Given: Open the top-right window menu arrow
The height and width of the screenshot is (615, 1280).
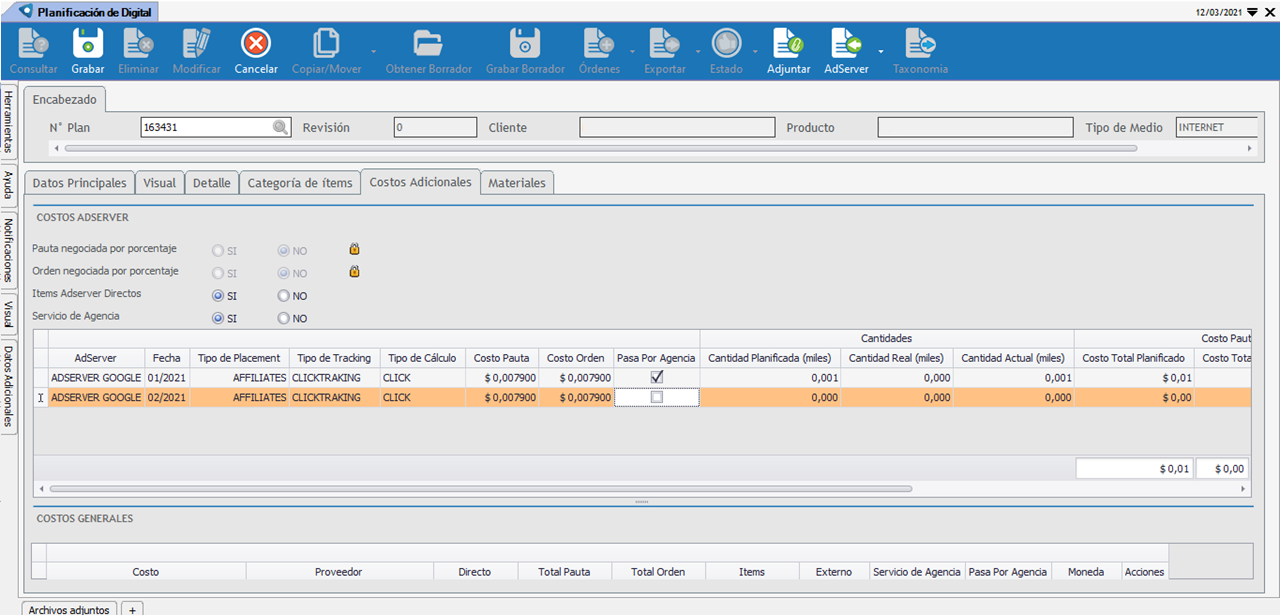Looking at the screenshot, I should pyautogui.click(x=1252, y=12).
